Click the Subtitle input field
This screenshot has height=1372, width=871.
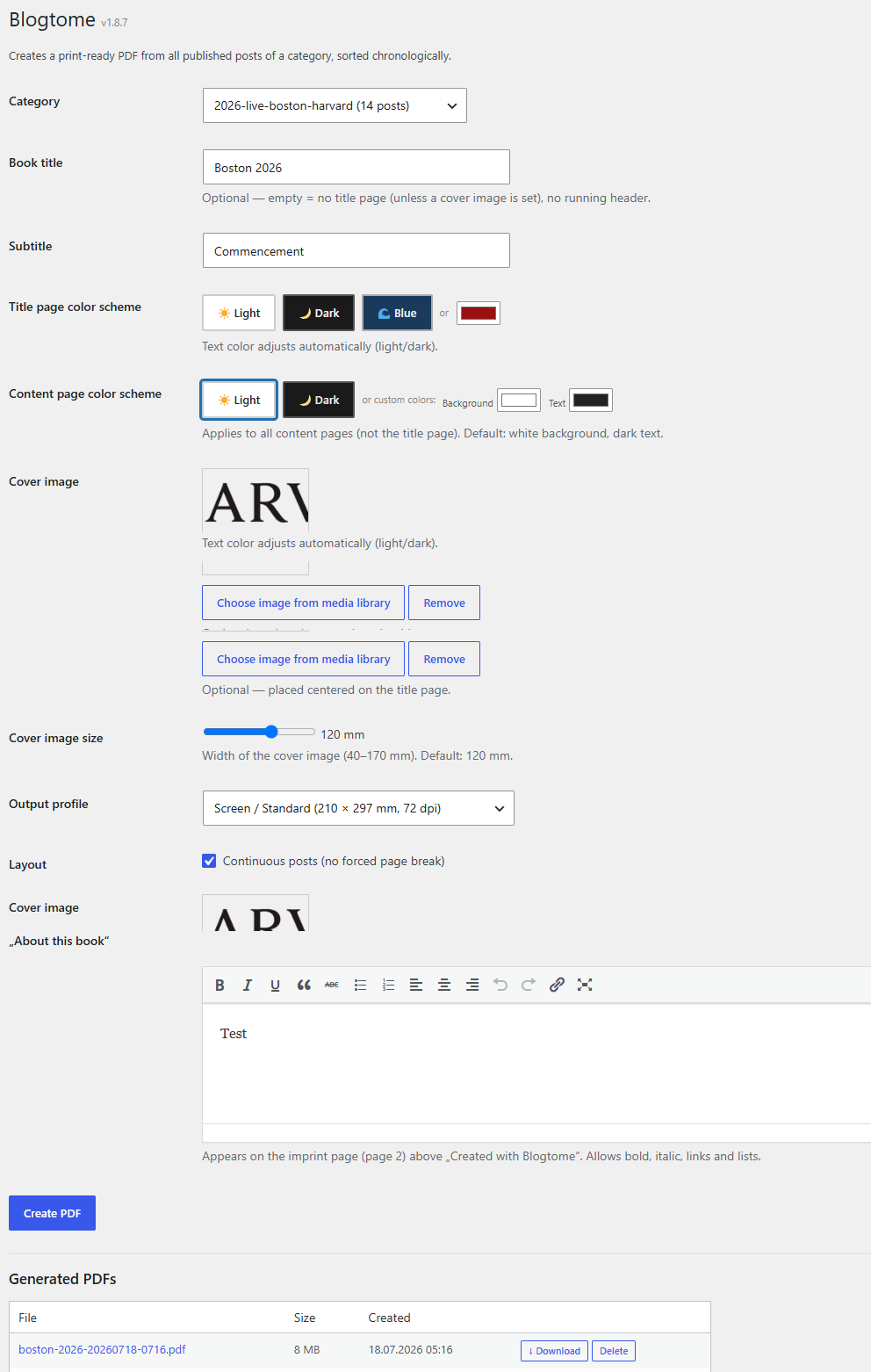click(356, 250)
